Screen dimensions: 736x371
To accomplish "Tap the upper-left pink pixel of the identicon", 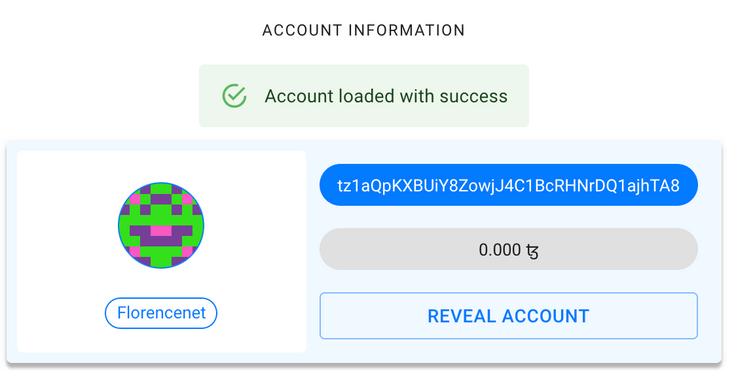I will [135, 199].
